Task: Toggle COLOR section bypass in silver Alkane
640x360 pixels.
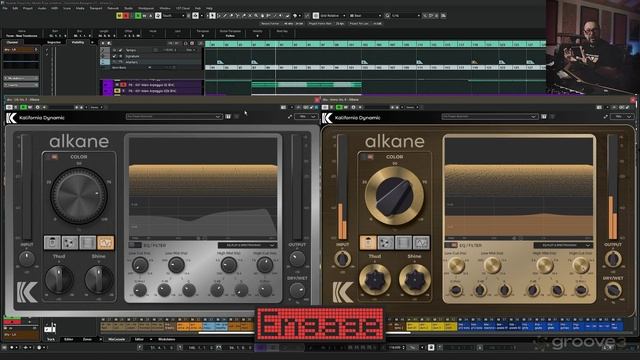Action: pos(52,157)
